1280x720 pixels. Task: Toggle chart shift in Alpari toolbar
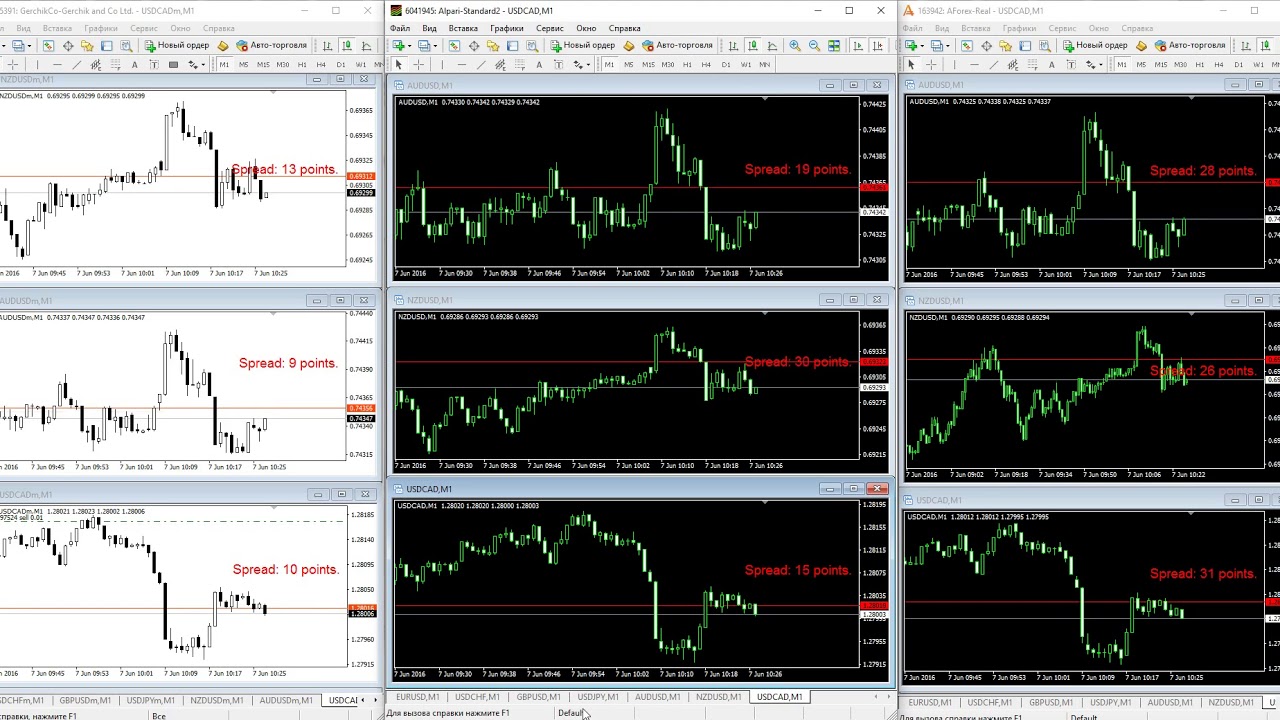pos(878,45)
